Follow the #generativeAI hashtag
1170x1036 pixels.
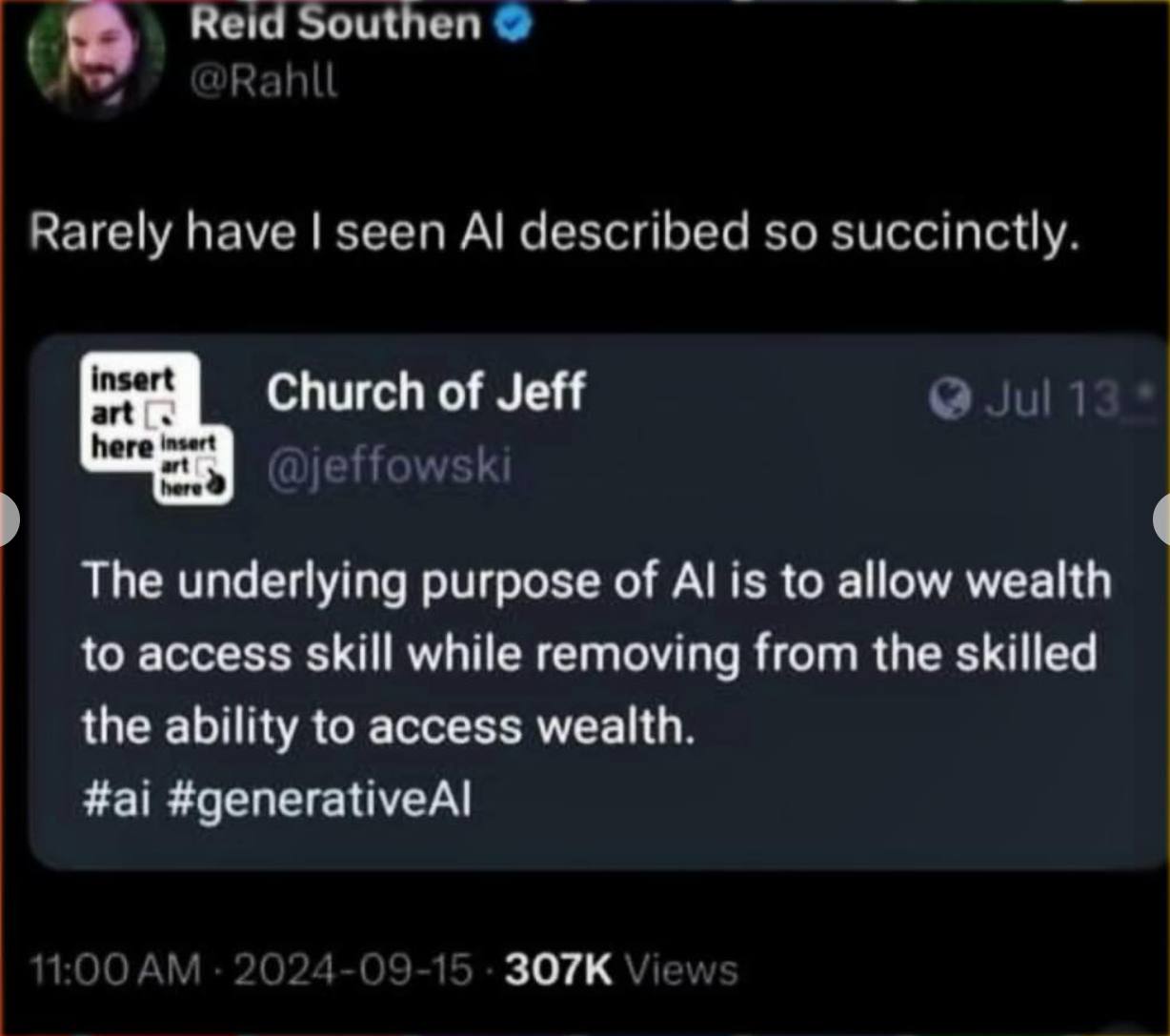(x=318, y=800)
